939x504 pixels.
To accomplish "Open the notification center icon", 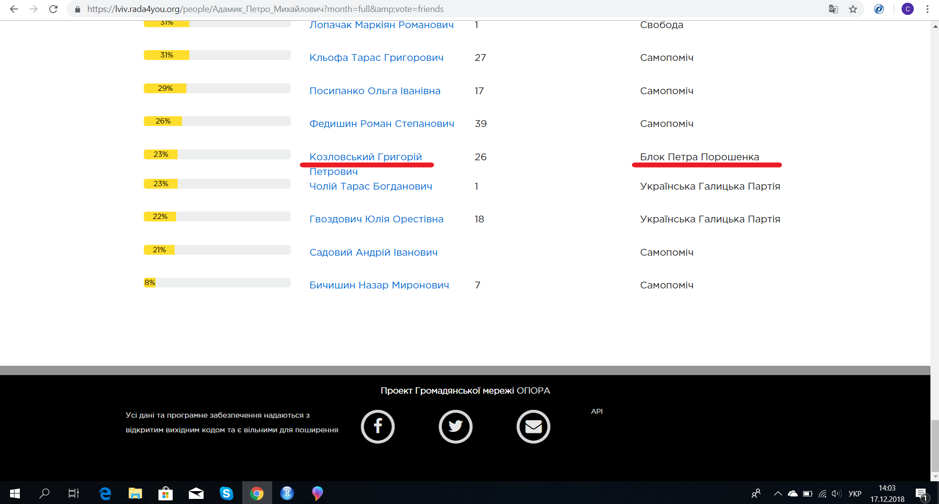I will click(922, 494).
